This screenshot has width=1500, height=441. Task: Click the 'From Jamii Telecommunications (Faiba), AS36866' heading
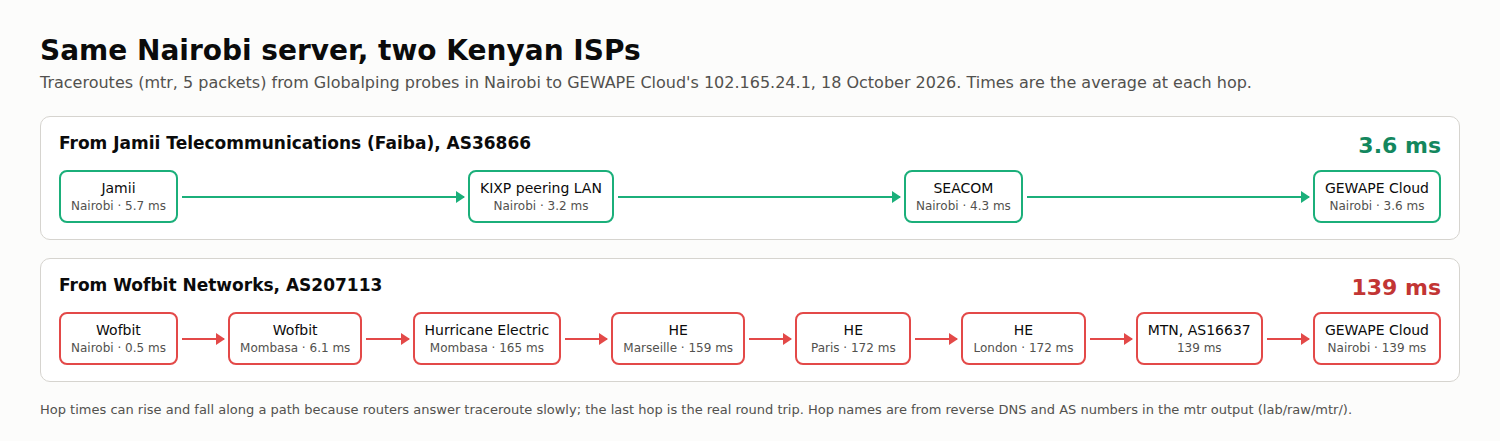(295, 143)
